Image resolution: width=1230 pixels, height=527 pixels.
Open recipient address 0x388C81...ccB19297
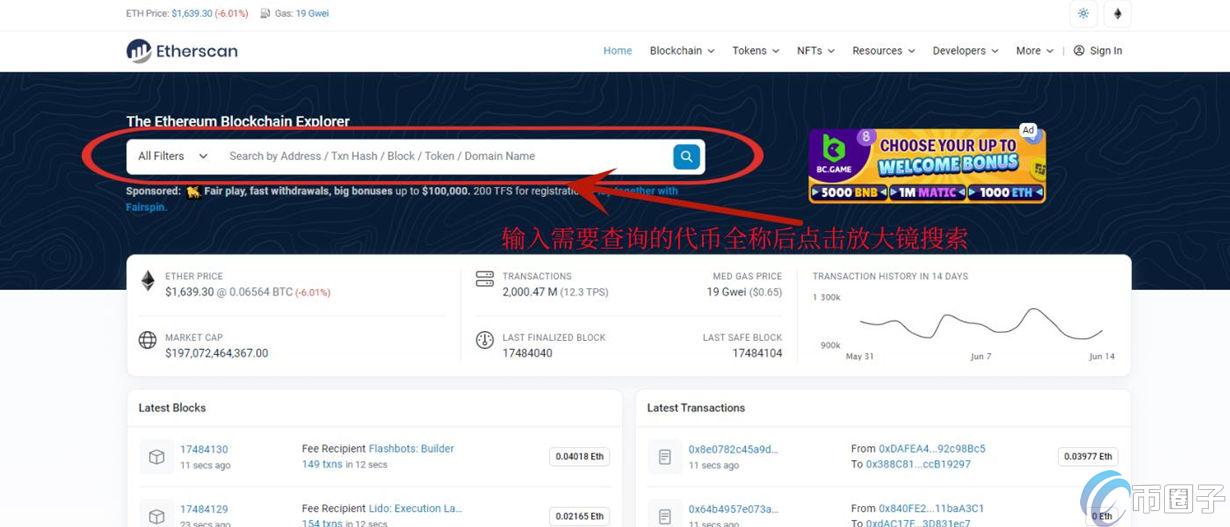coord(918,464)
